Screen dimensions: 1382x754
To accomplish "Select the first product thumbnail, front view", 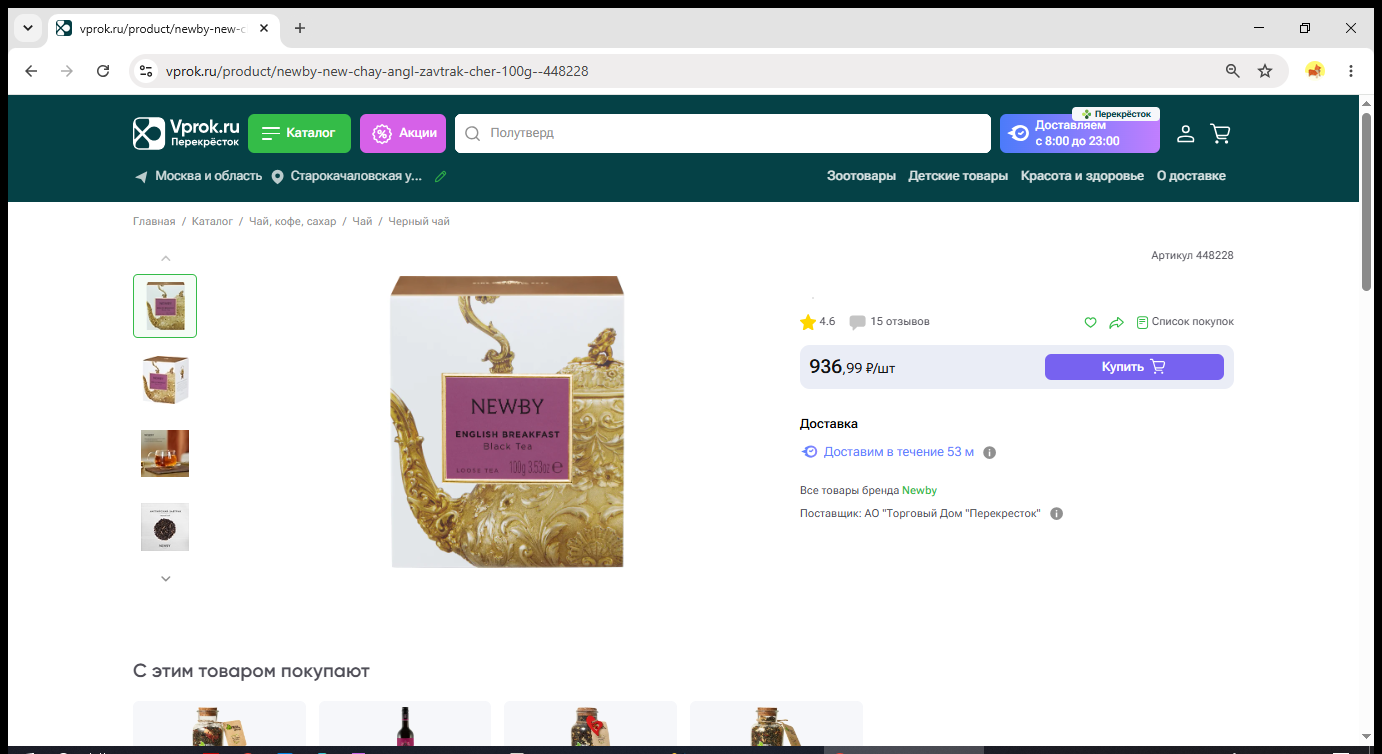I will click(x=165, y=306).
